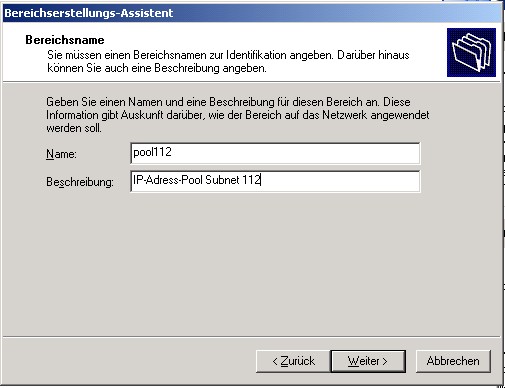Click the "Name:" field label
Image resolution: width=505 pixels, height=388 pixels.
(x=61, y=154)
